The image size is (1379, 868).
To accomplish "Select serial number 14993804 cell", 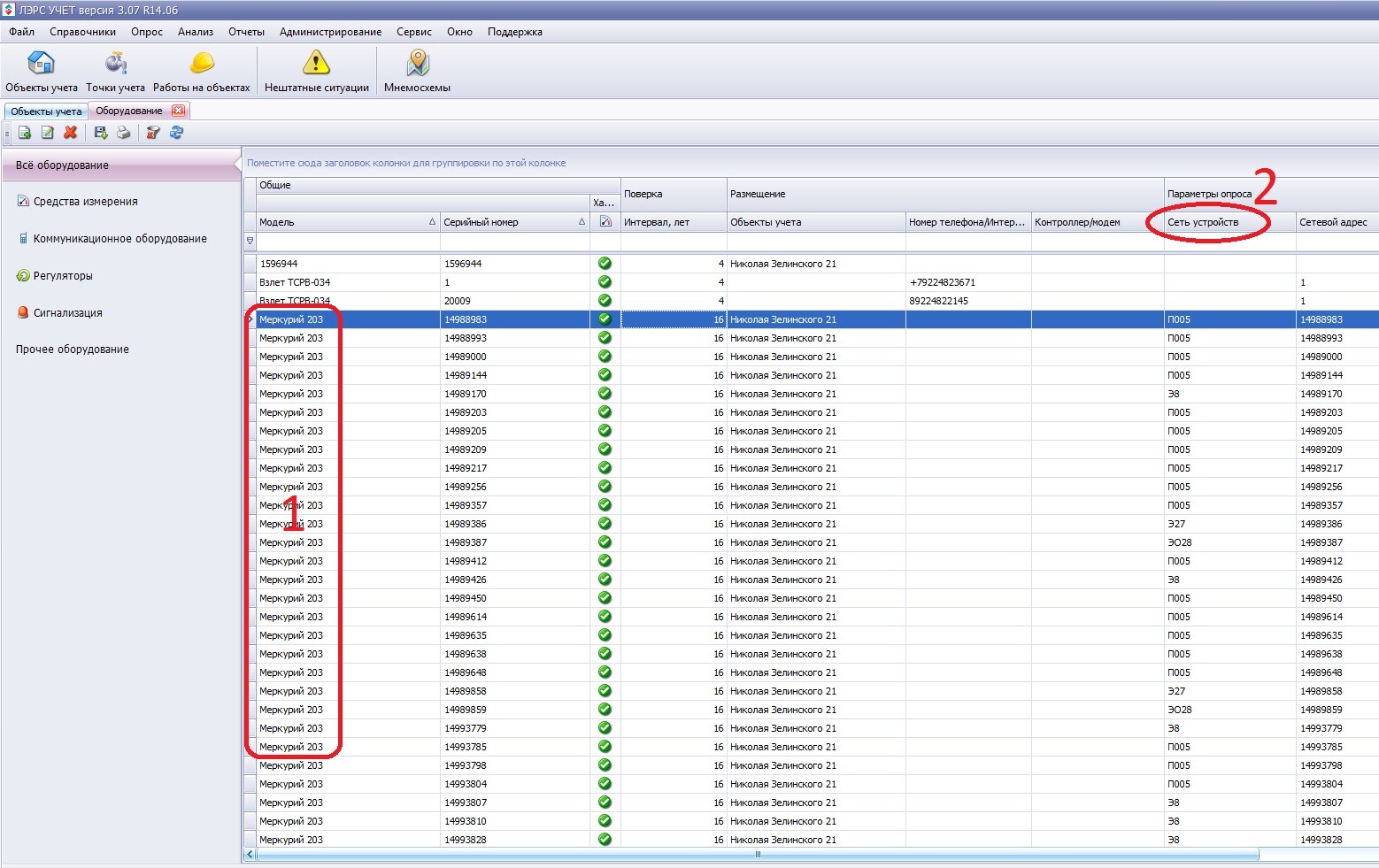I will [515, 784].
